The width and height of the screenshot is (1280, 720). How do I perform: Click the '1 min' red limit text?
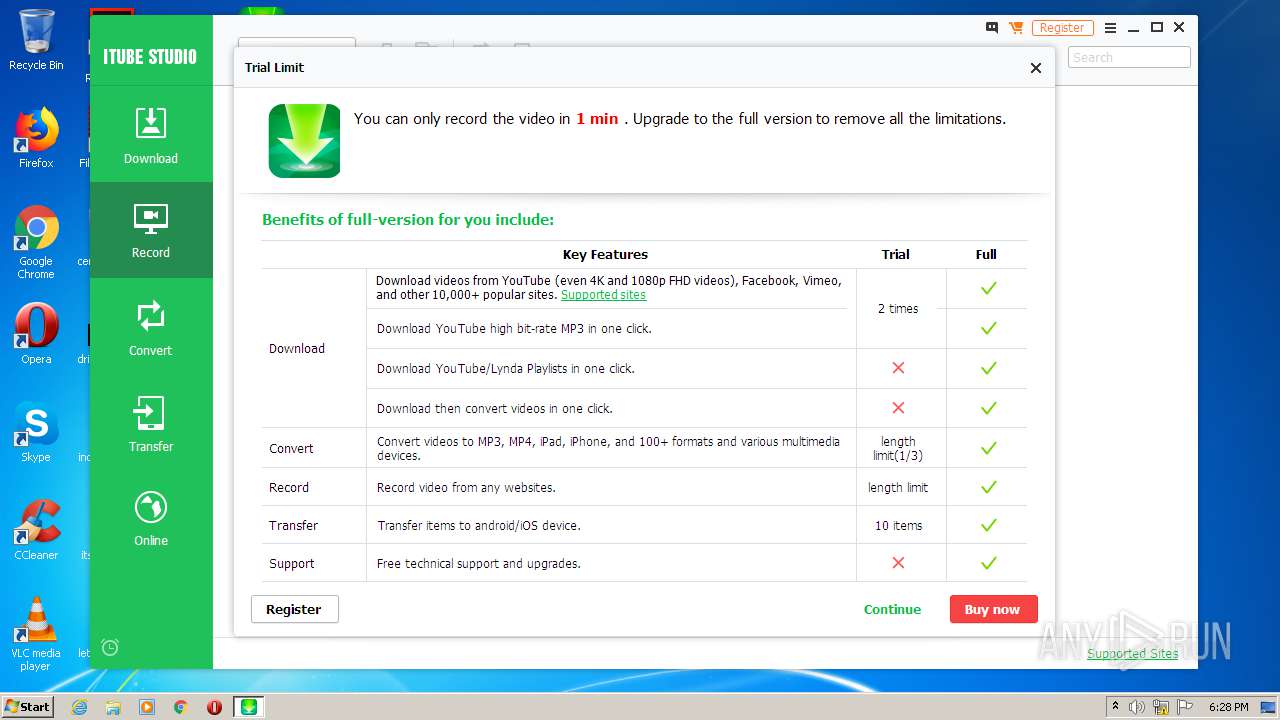click(597, 118)
